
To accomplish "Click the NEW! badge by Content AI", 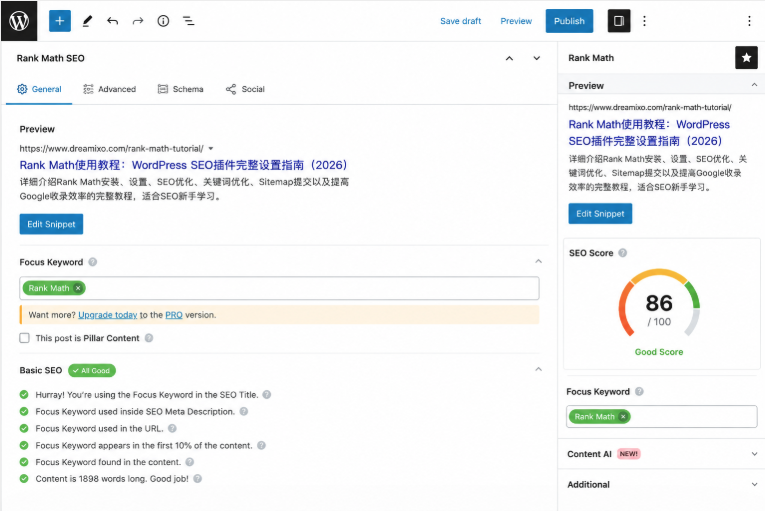I will tap(628, 454).
